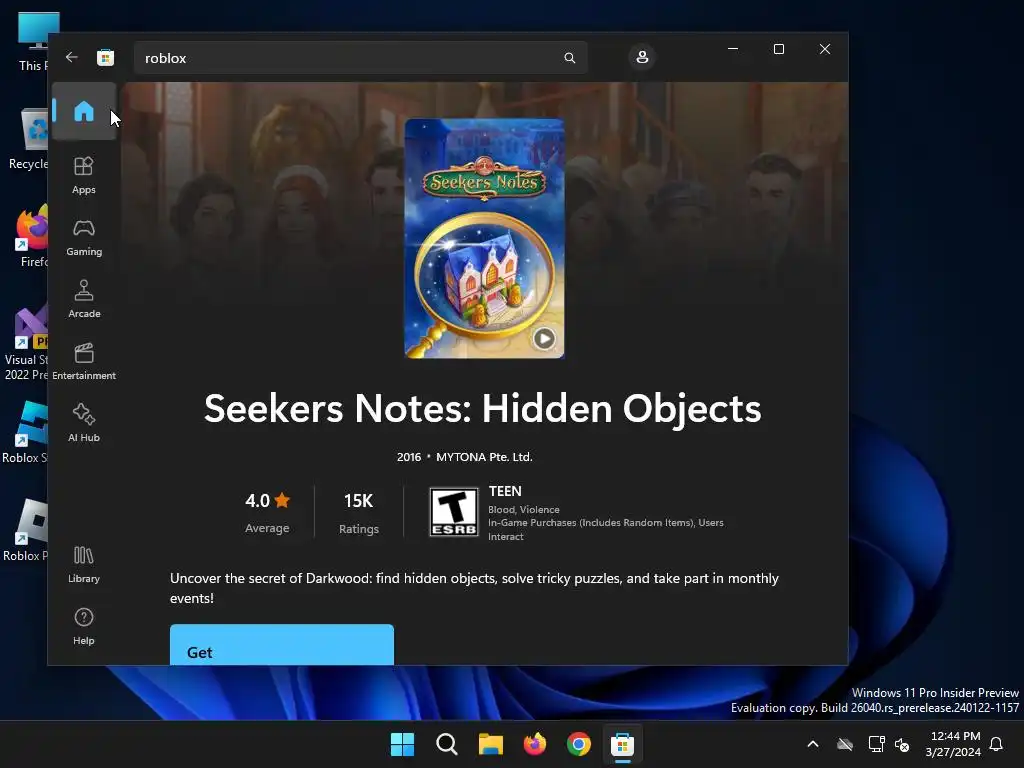Open the clock showing 12:44 PM

point(953,744)
